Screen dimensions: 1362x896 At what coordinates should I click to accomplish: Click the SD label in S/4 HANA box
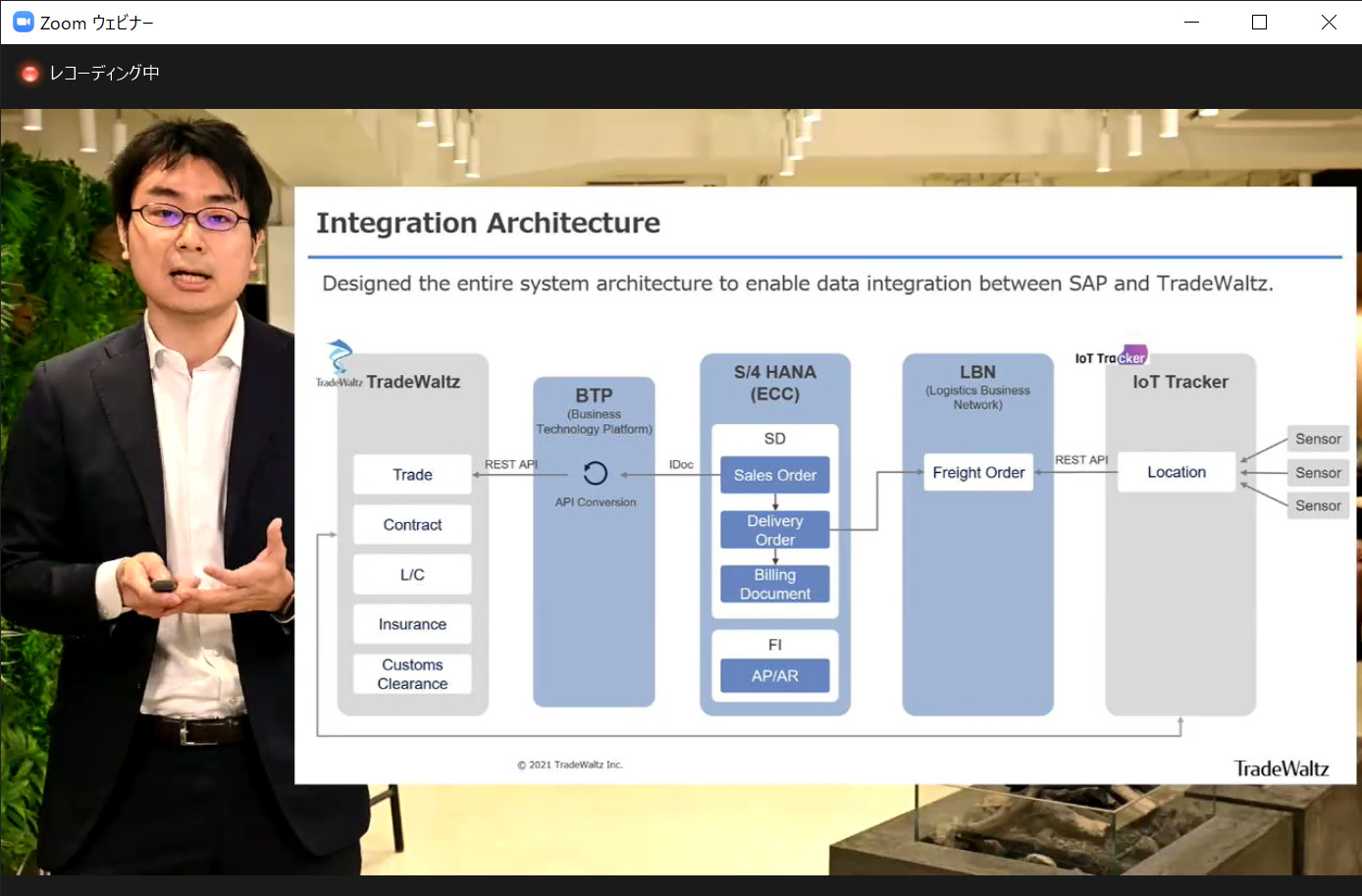(x=775, y=439)
